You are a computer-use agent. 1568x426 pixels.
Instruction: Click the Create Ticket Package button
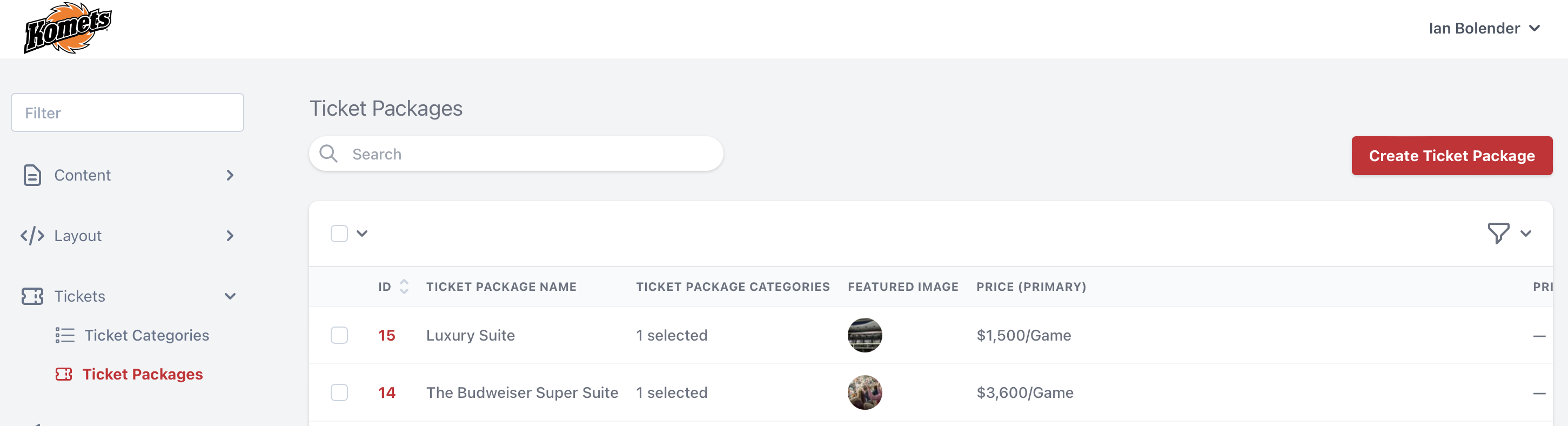[1452, 155]
